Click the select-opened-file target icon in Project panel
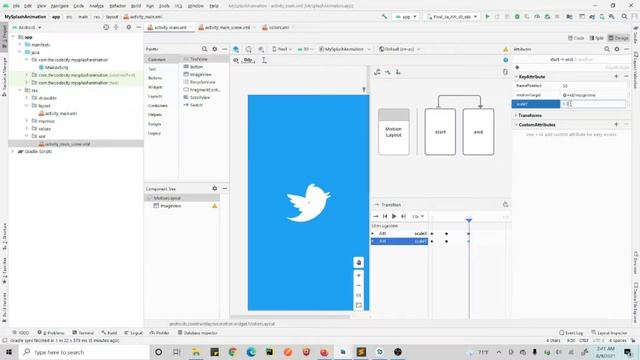640x360 pixels. tap(106, 27)
